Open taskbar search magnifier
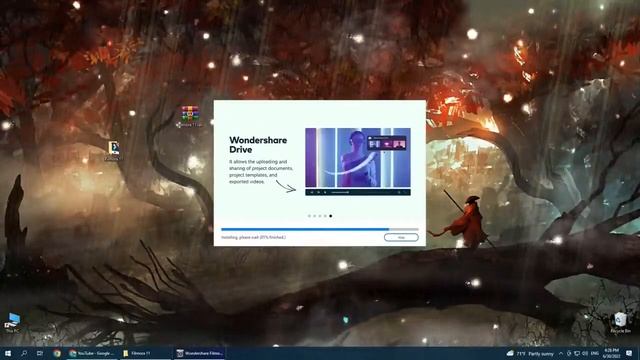 [24, 353]
